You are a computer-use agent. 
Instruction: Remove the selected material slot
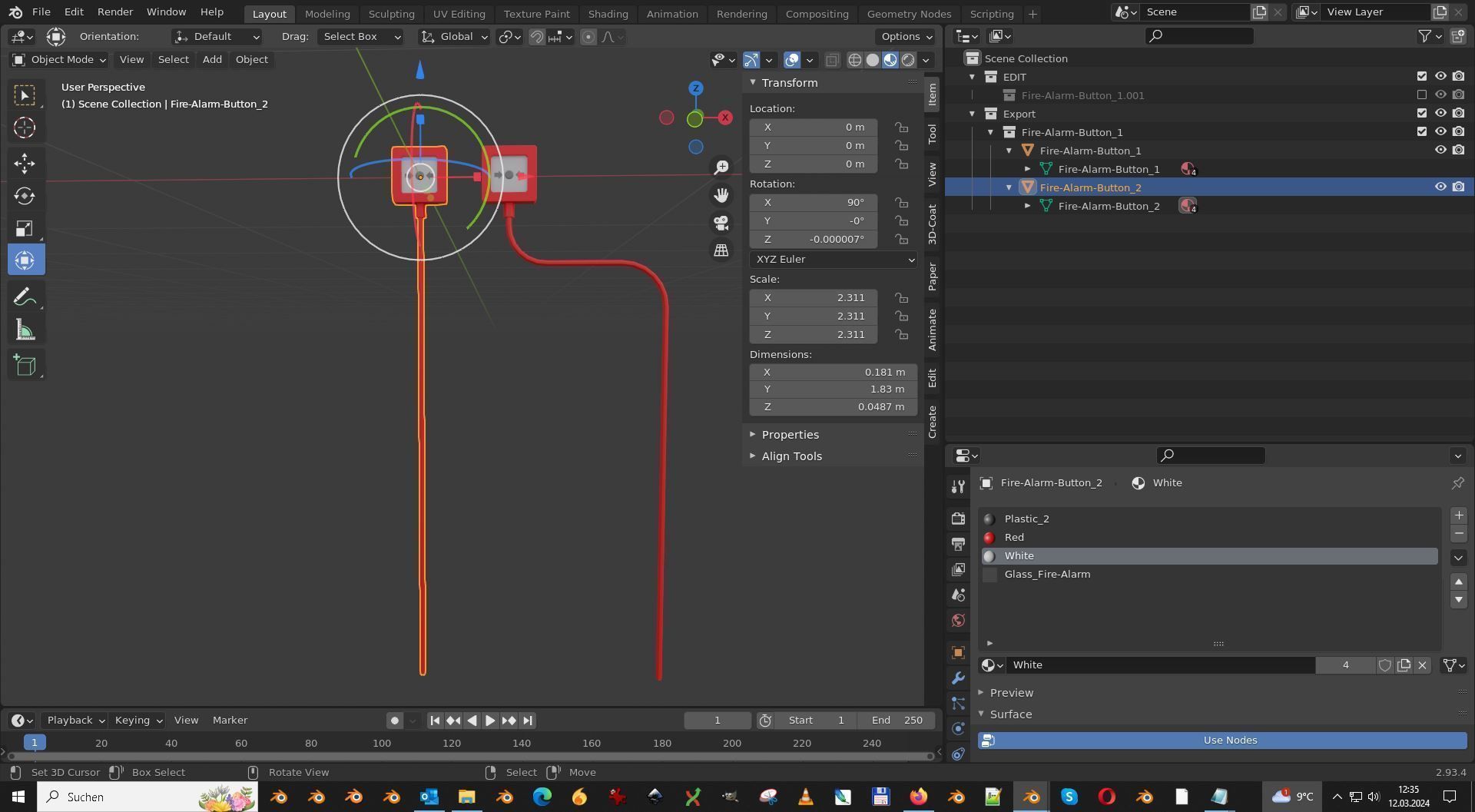click(x=1459, y=534)
